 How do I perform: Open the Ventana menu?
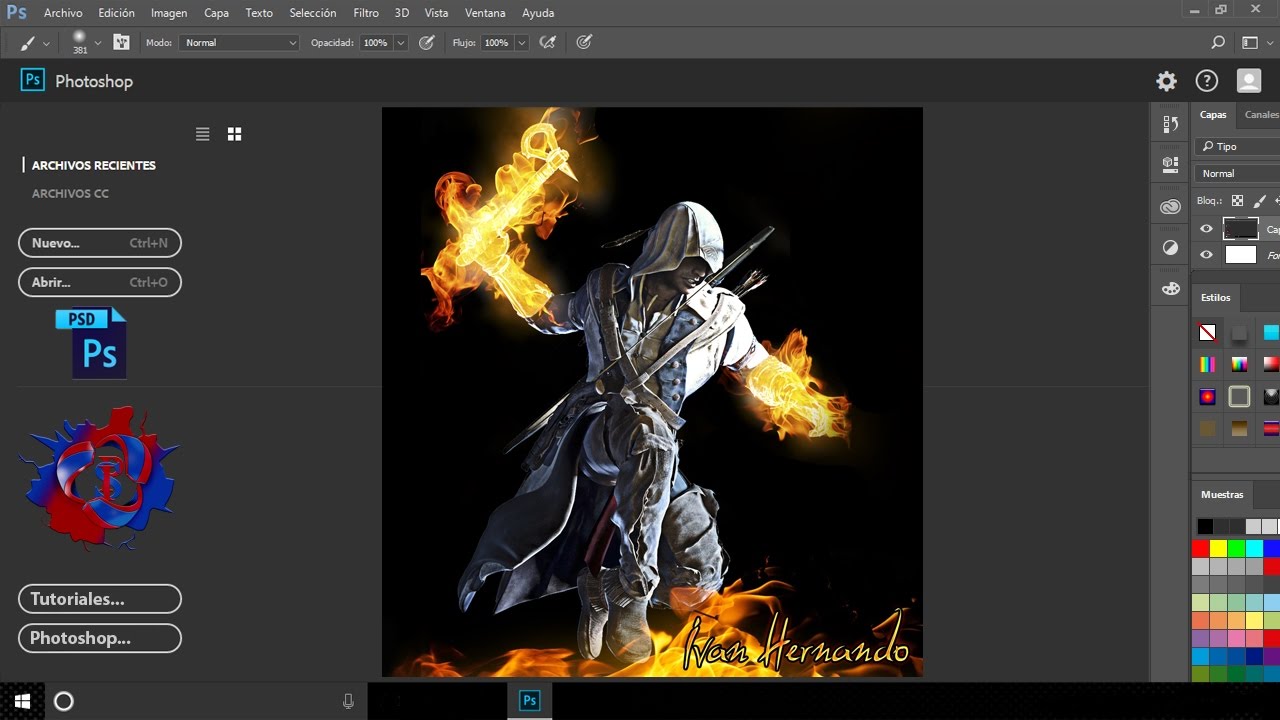point(485,13)
